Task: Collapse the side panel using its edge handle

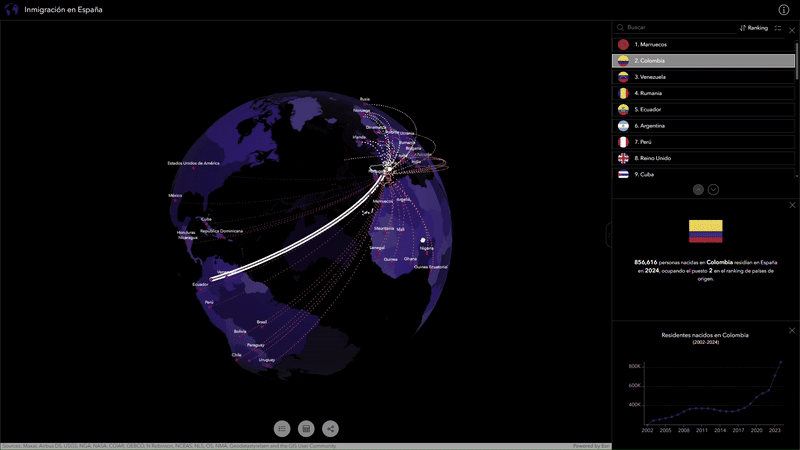Action: pyautogui.click(x=609, y=235)
